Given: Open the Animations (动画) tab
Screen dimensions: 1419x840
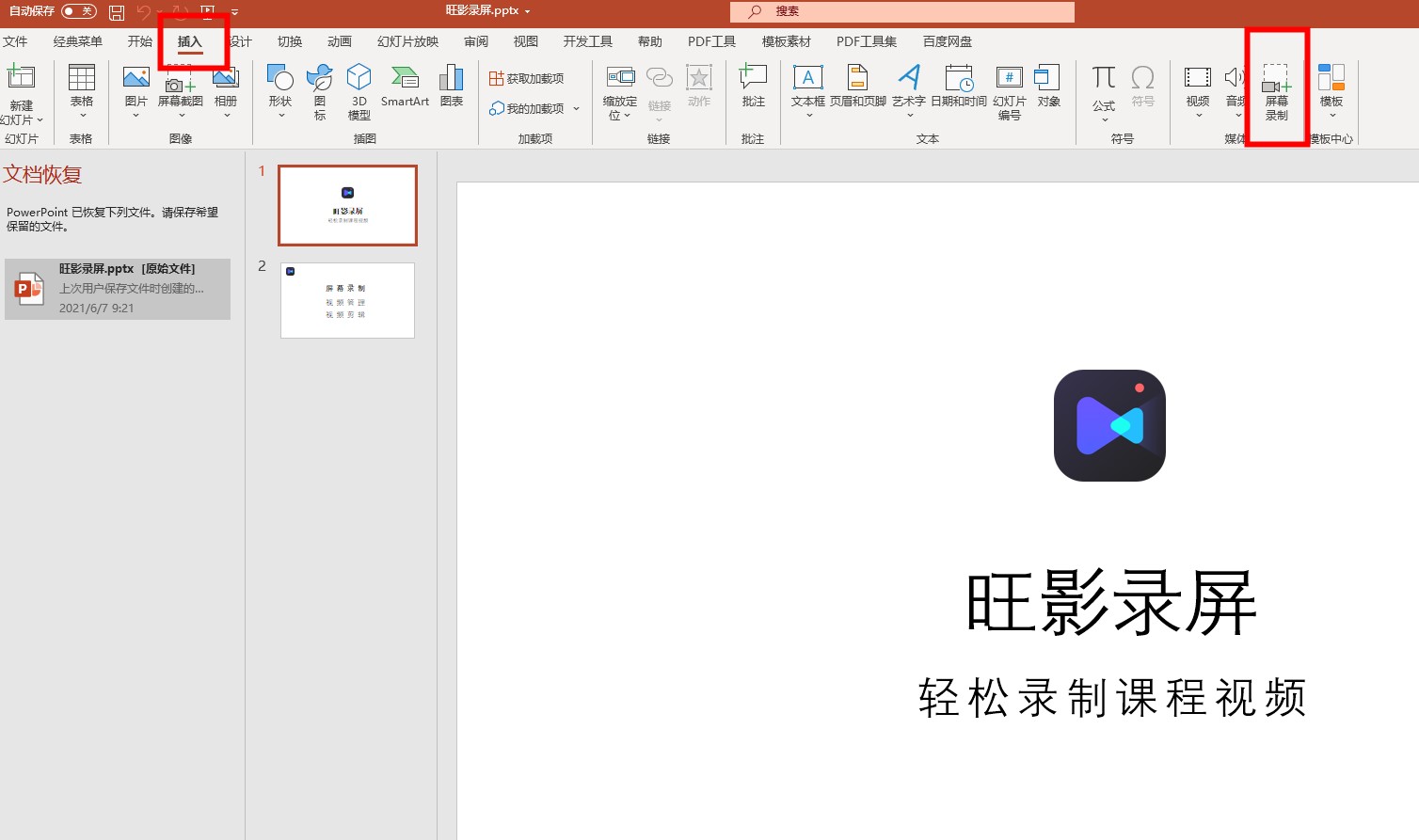Looking at the screenshot, I should 339,41.
